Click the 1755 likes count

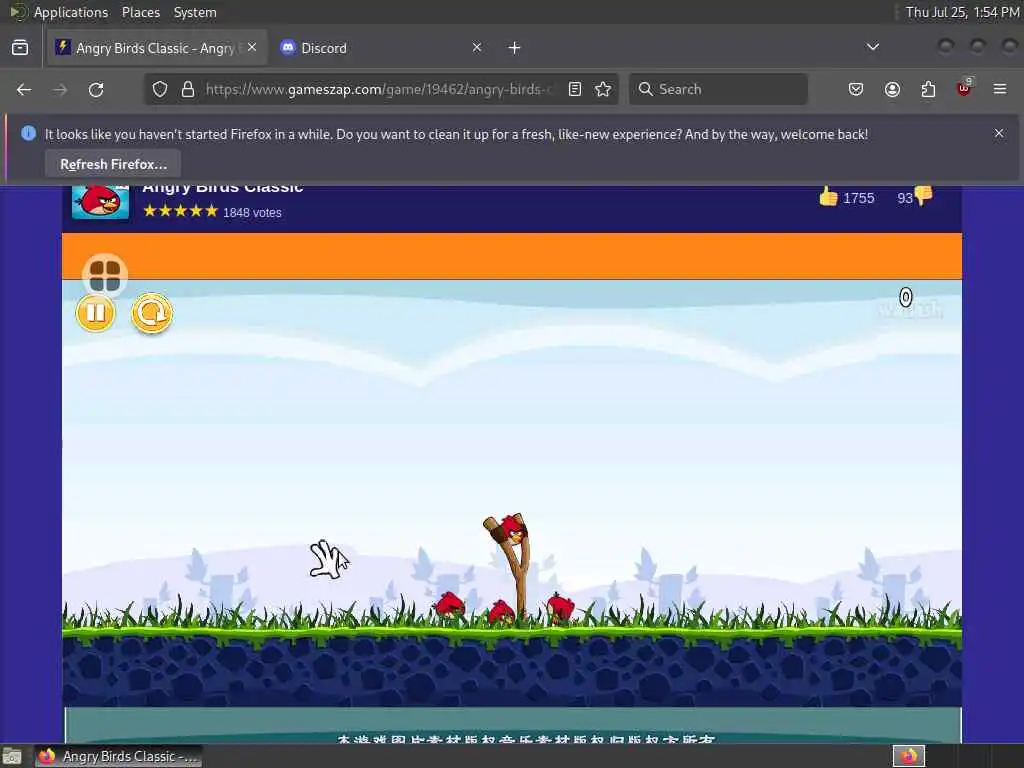pyautogui.click(x=858, y=198)
